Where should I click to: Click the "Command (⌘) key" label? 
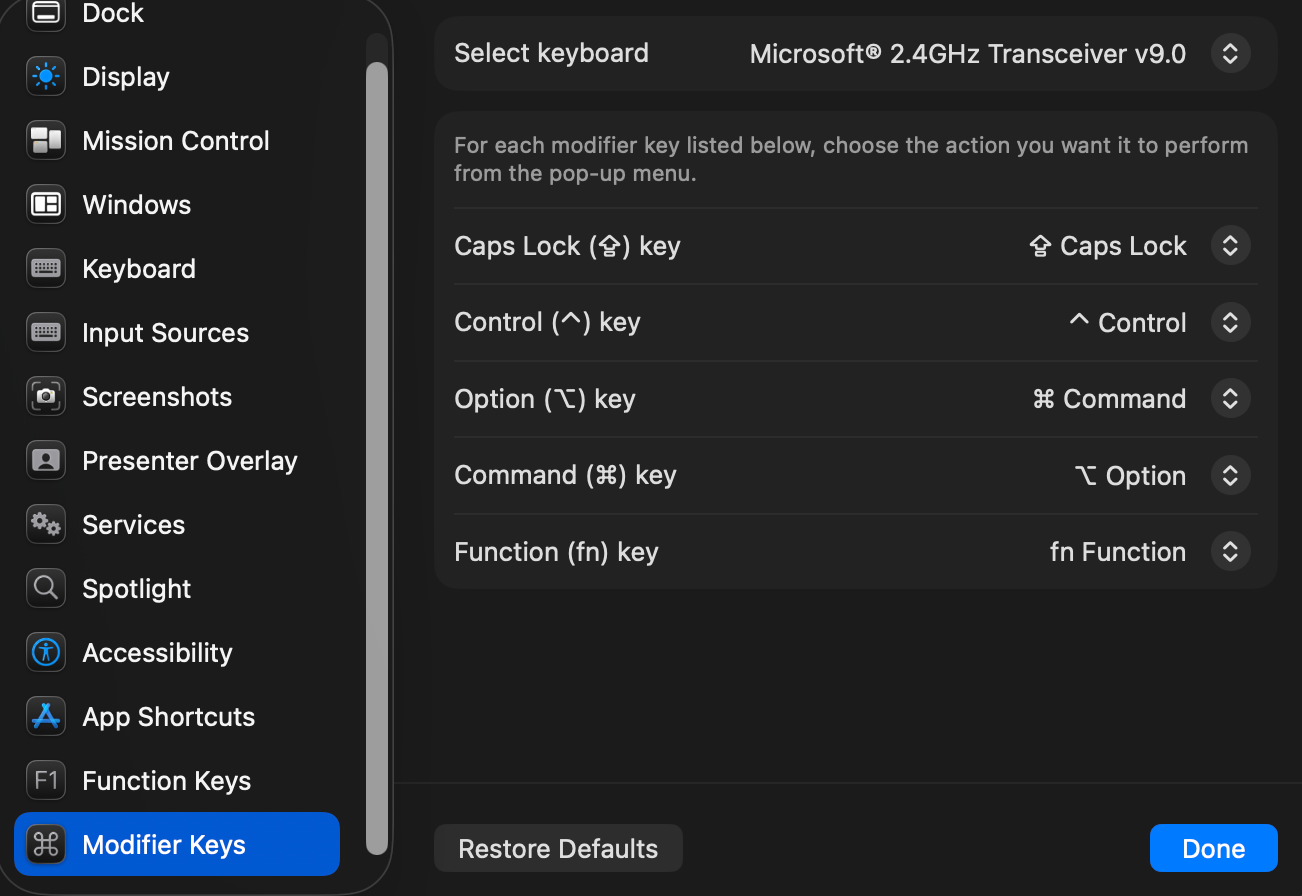pos(565,475)
